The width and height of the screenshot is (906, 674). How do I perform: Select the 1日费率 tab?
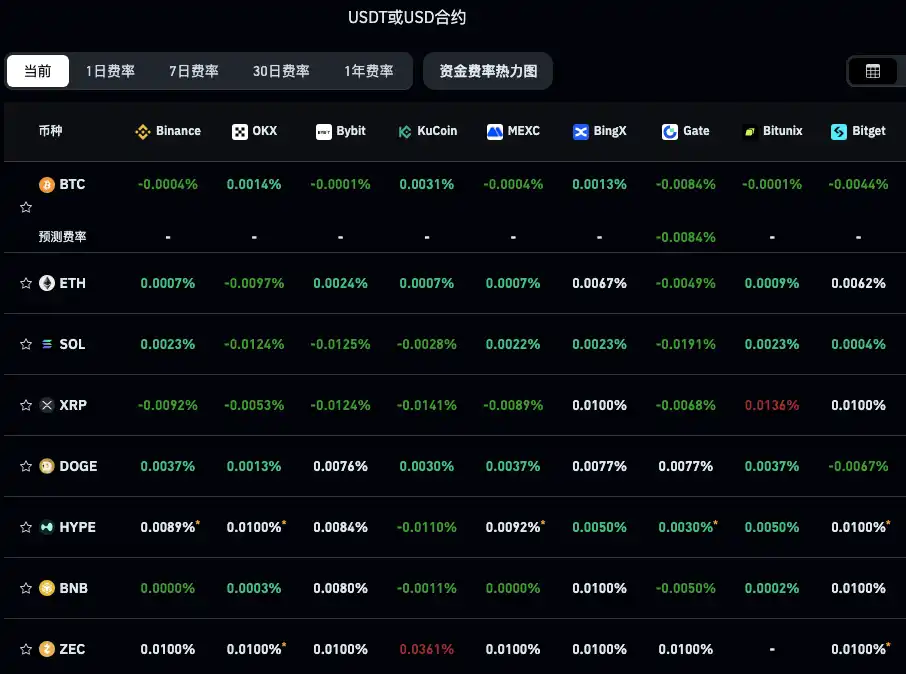110,71
